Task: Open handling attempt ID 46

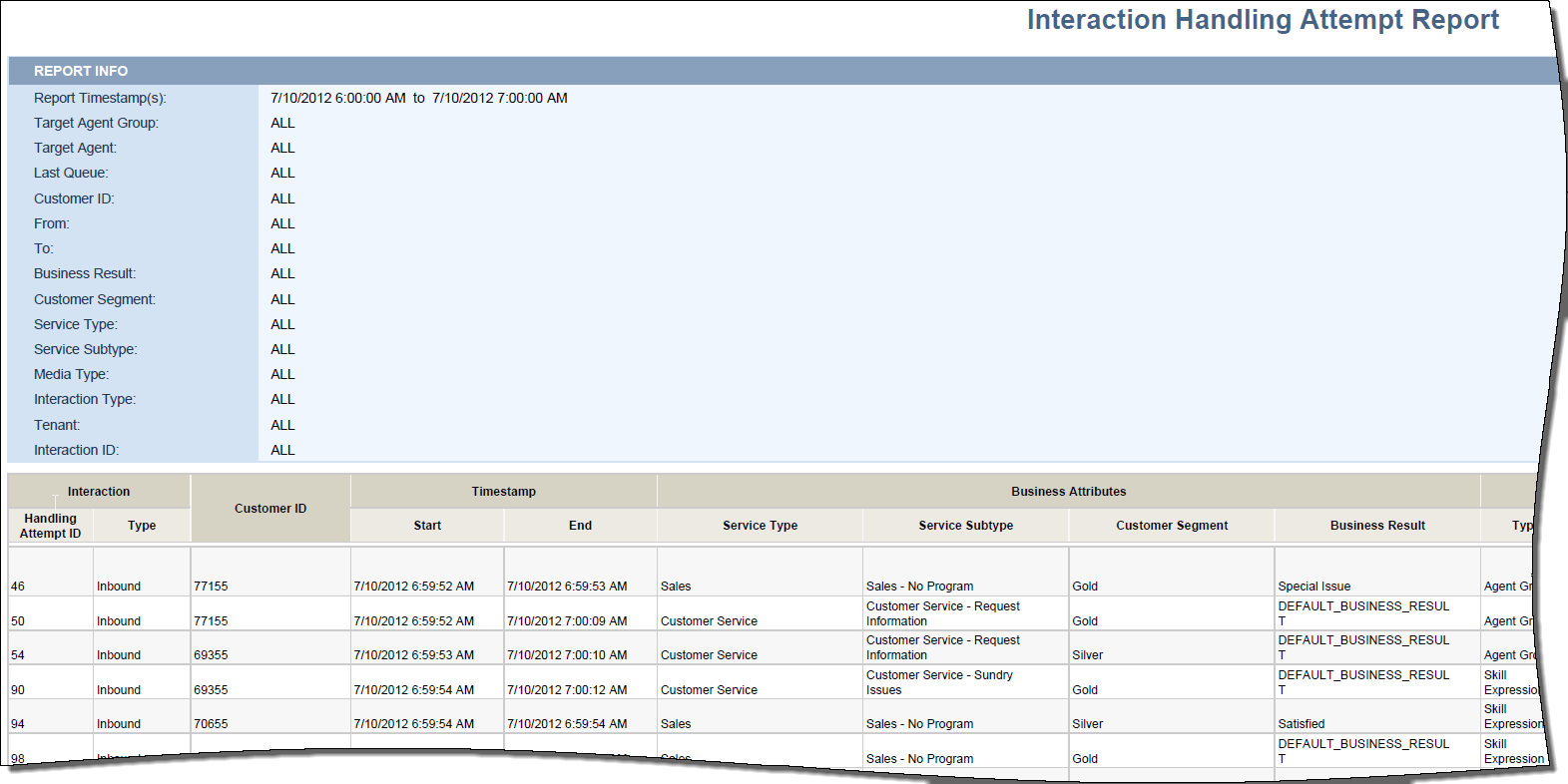Action: coord(18,587)
